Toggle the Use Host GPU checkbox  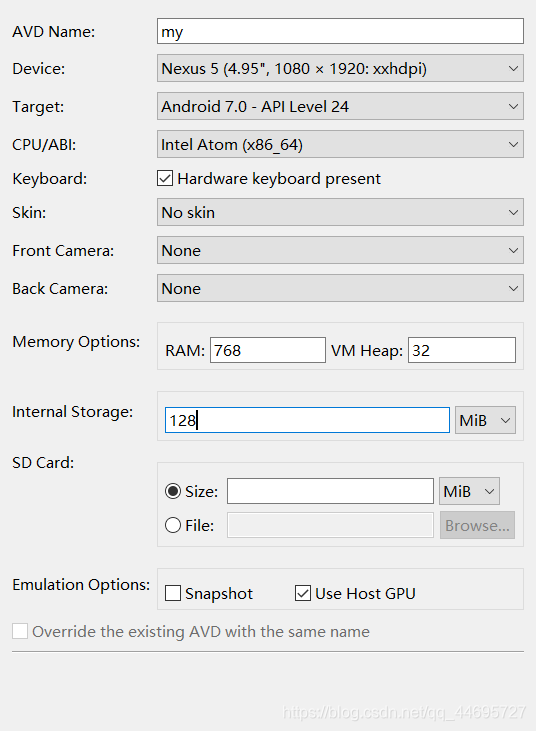pos(303,593)
